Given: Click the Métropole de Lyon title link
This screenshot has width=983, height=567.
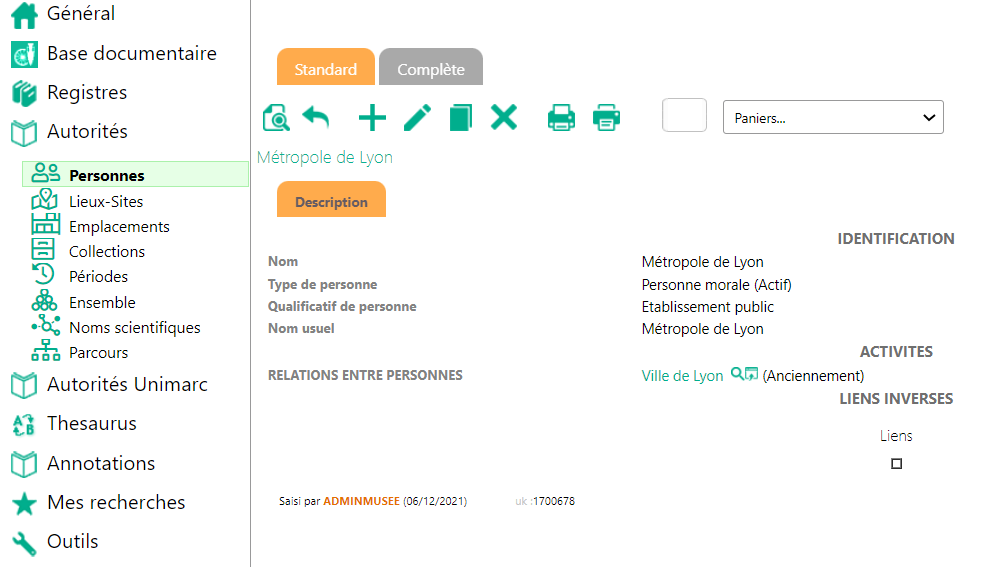Looking at the screenshot, I should (x=325, y=157).
